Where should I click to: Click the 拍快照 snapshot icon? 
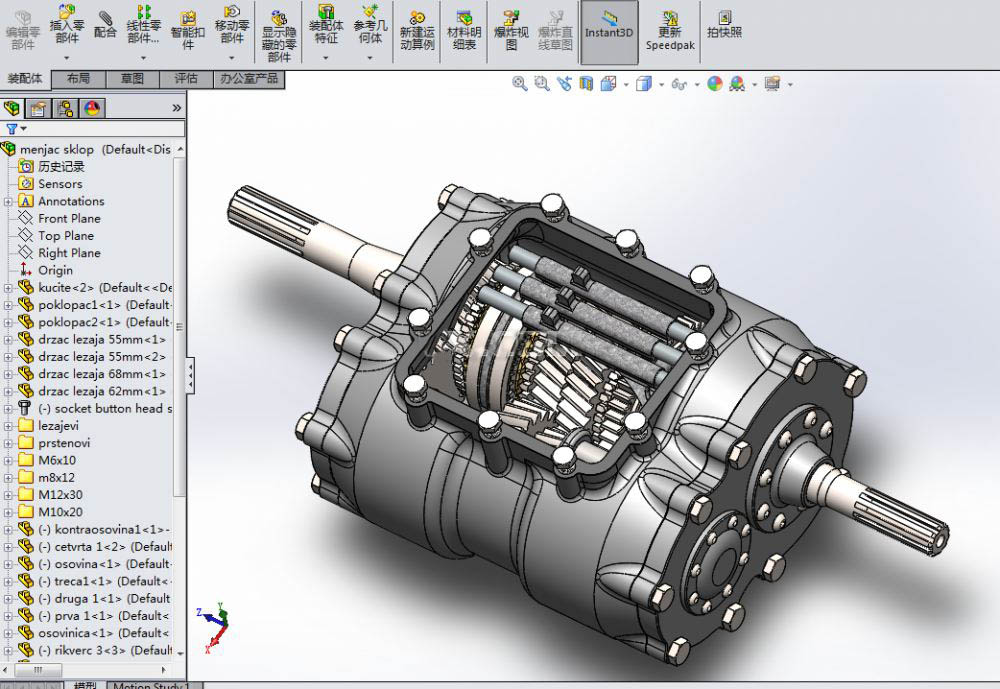724,25
